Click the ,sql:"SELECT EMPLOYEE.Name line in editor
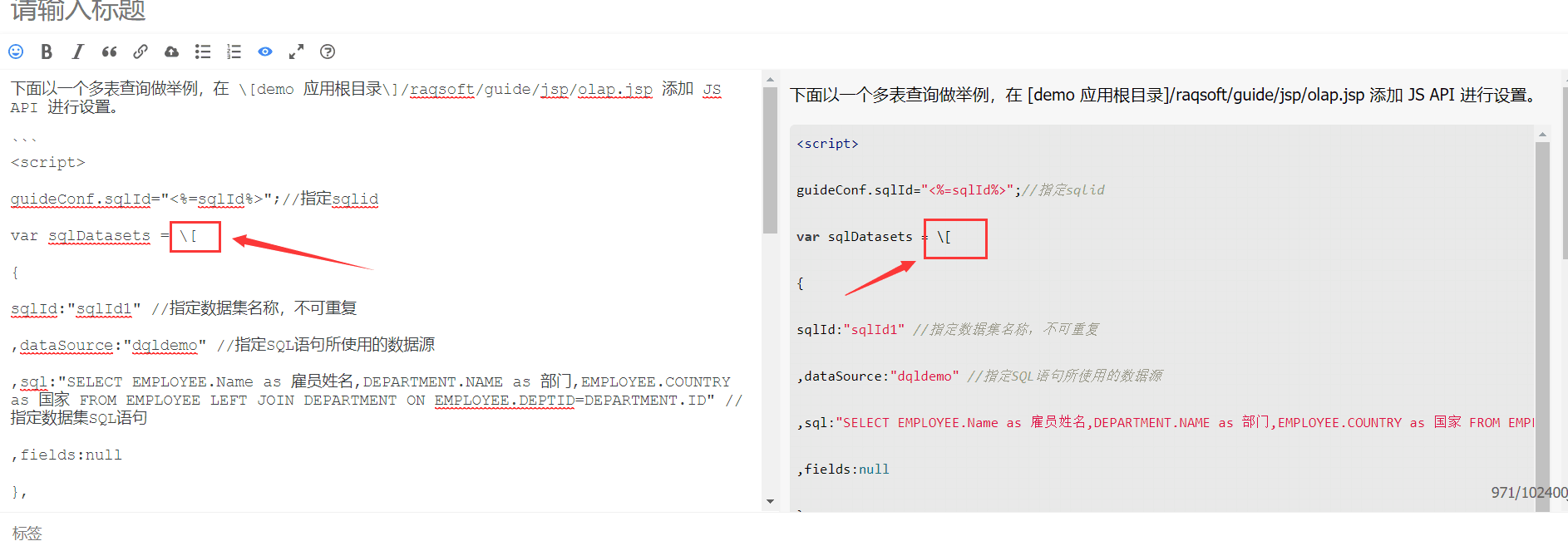1568x541 pixels. coord(377,400)
